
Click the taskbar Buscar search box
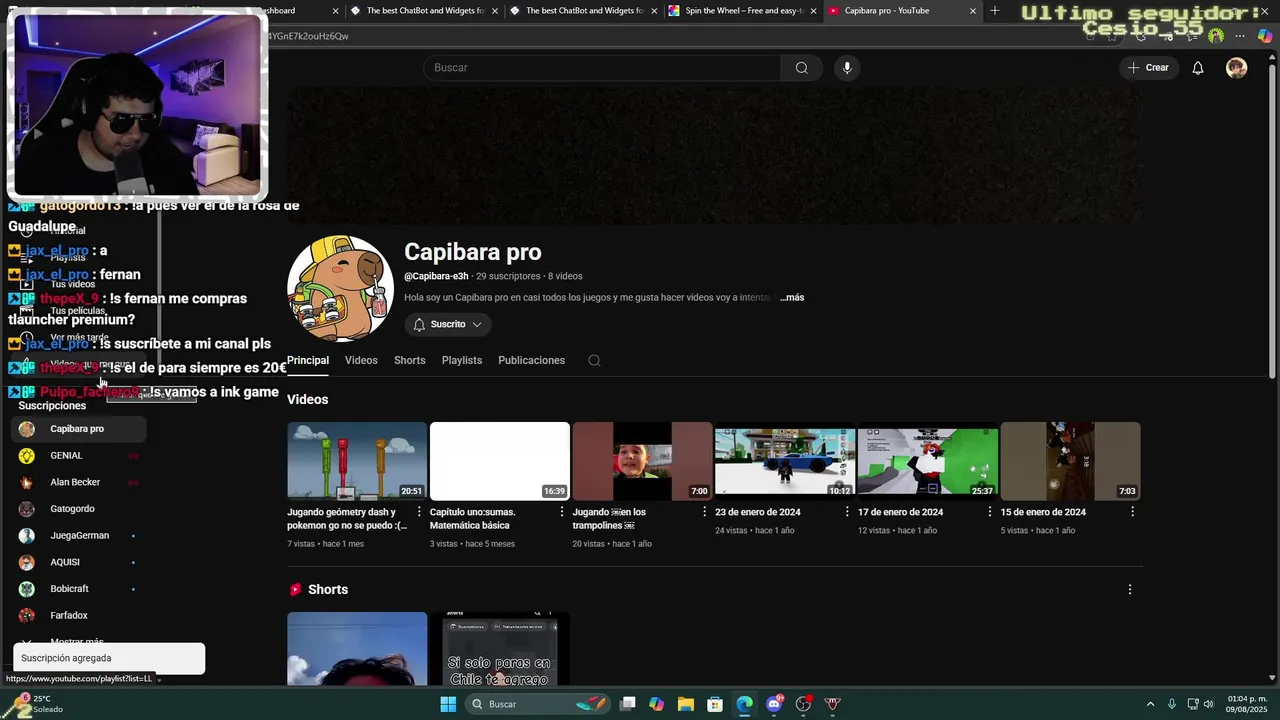pyautogui.click(x=538, y=704)
